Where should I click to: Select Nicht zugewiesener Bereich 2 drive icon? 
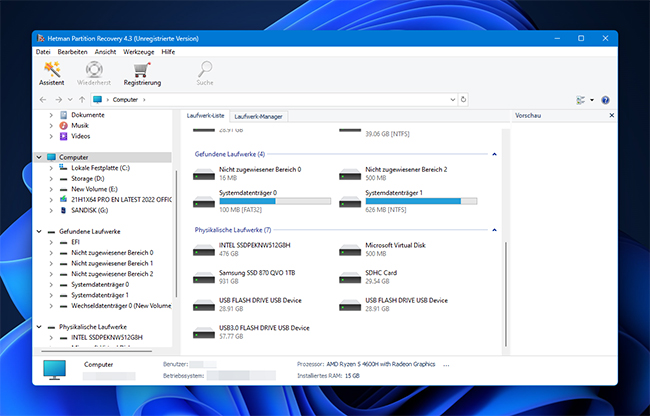point(350,174)
